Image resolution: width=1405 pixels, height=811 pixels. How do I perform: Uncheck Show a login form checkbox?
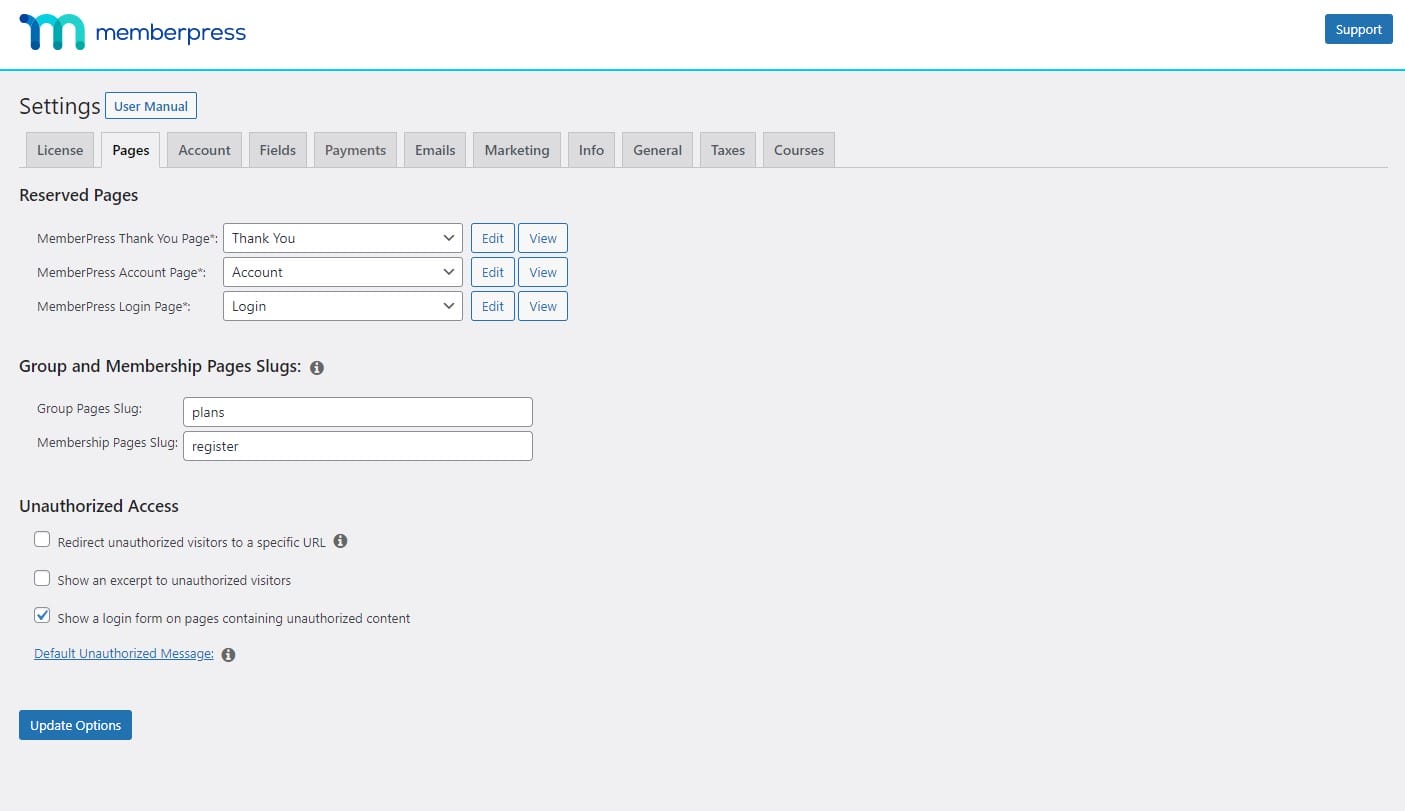[x=42, y=616]
